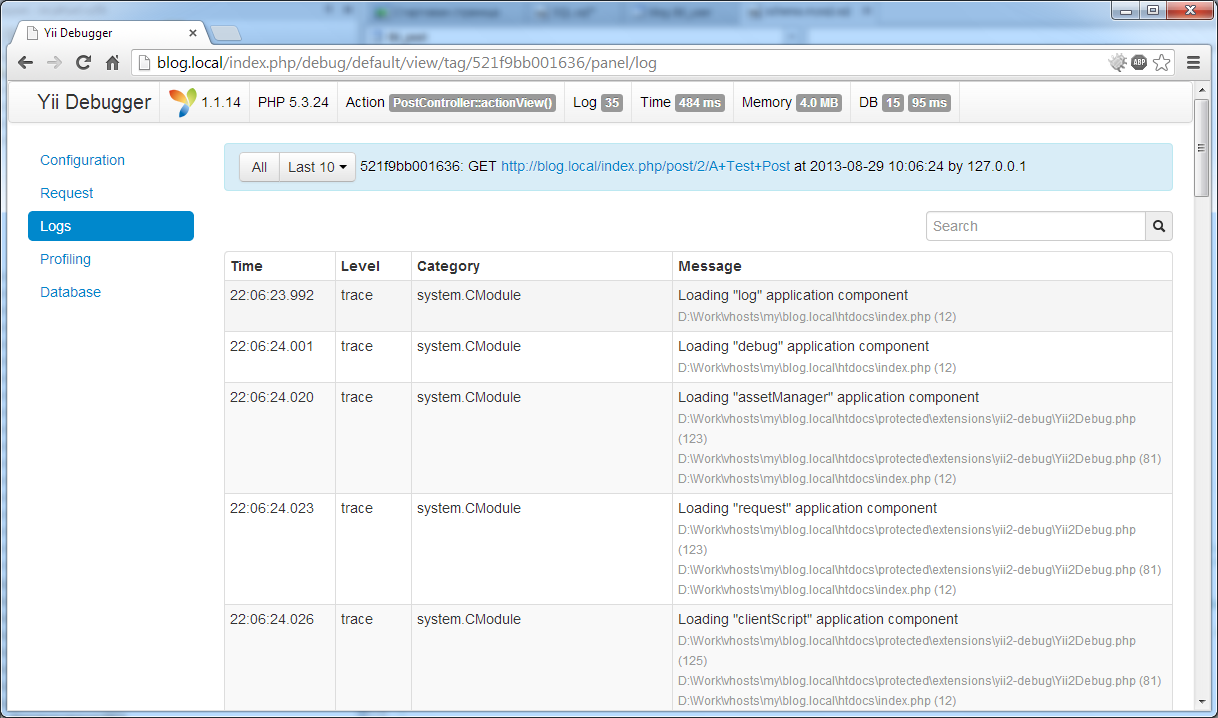
Task: Bookmark page with the star icon
Action: tap(1161, 62)
